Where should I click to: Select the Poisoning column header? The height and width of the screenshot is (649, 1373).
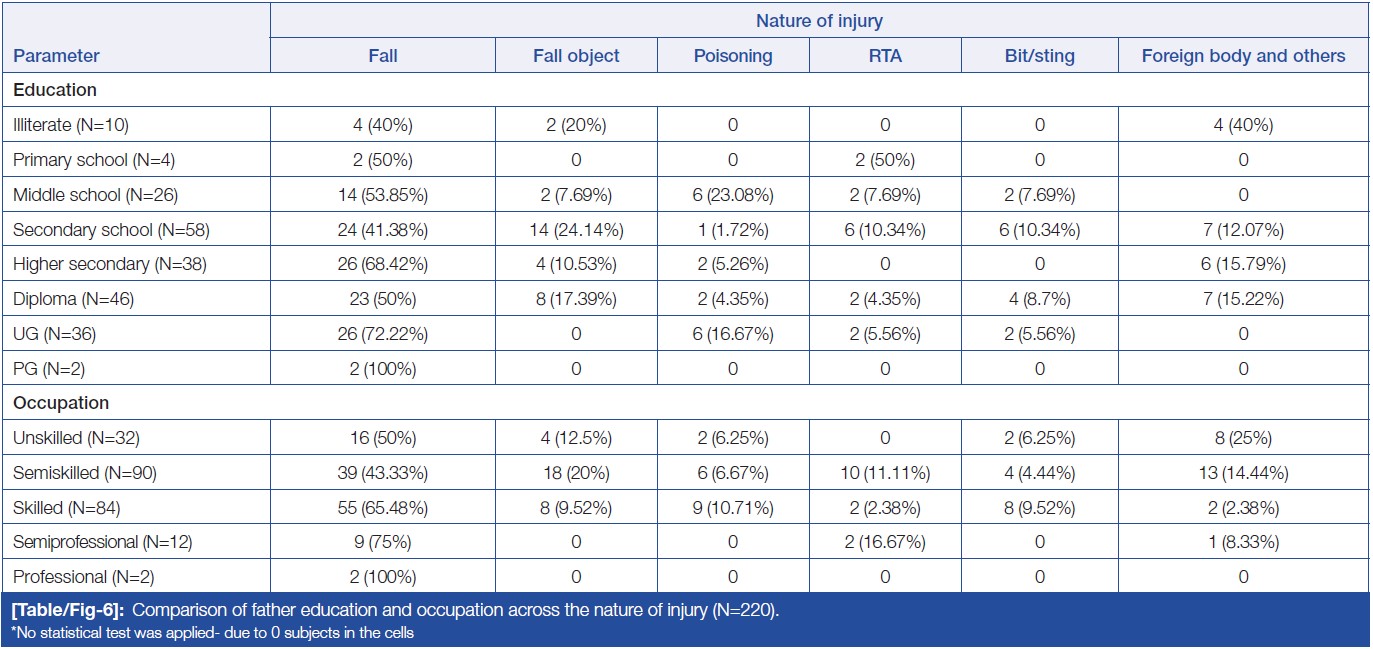coord(733,56)
